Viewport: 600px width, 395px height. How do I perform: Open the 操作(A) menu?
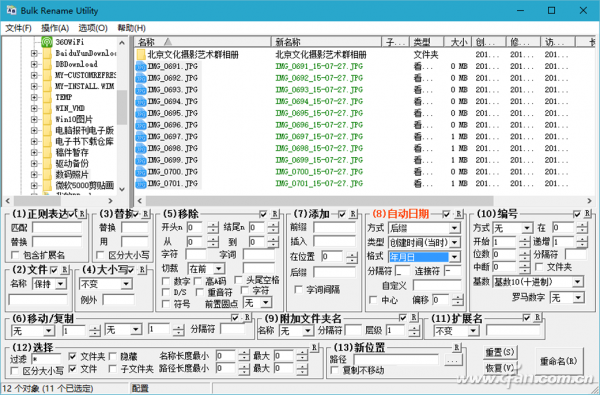point(55,28)
